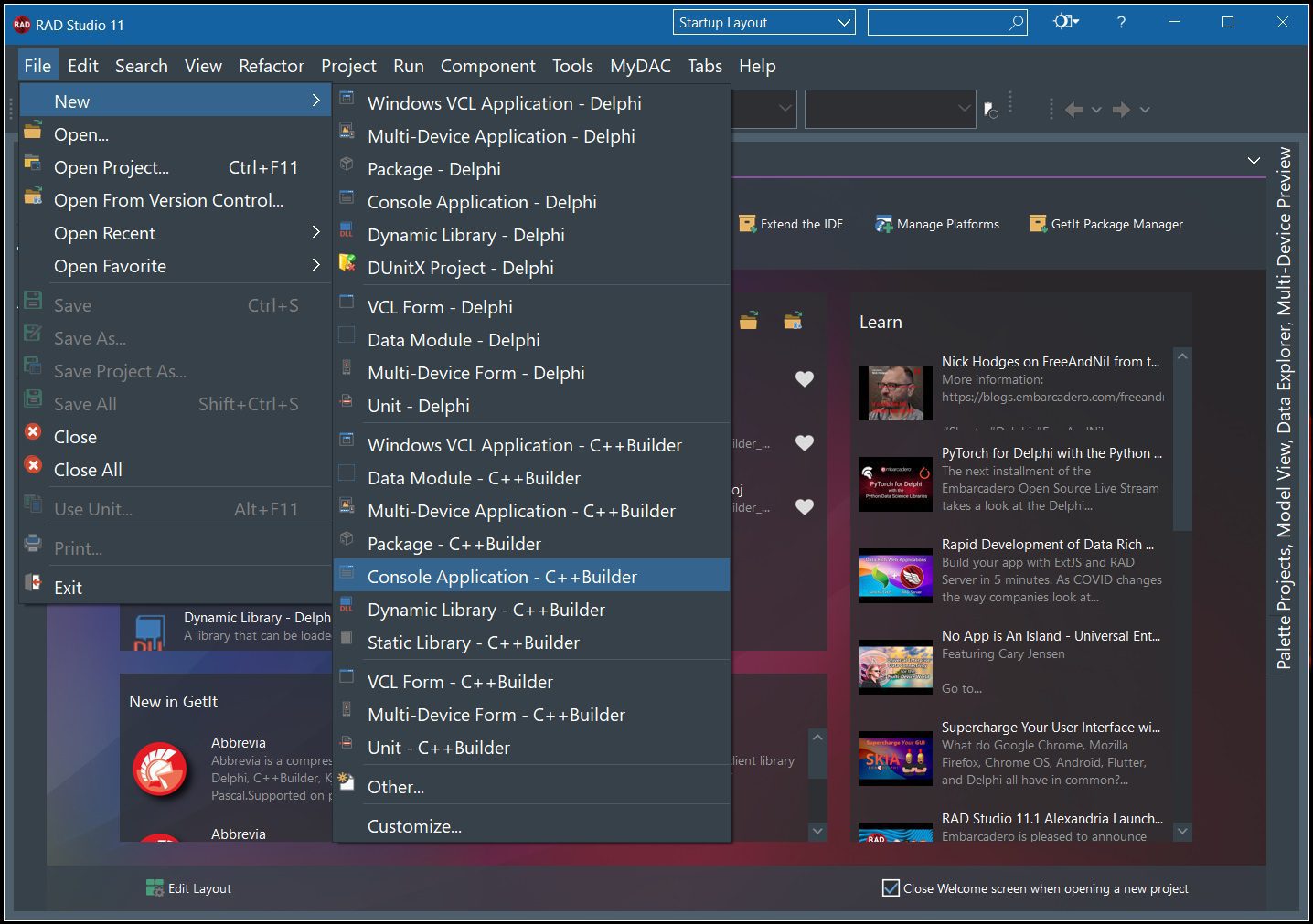
Task: Click the Multi-Device Form - Delphi phone icon
Action: tap(347, 367)
